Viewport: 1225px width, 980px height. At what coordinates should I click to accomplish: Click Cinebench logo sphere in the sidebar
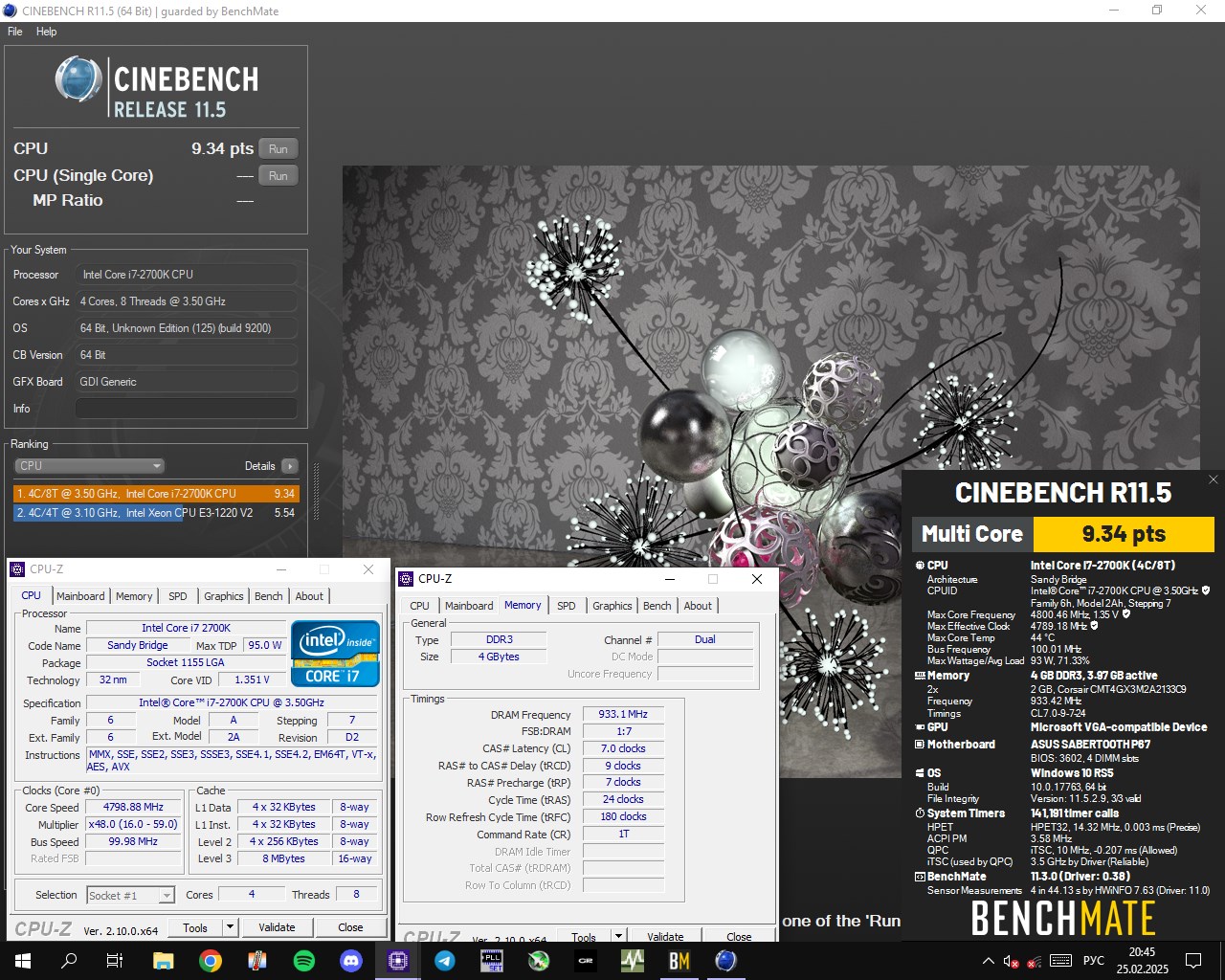(x=78, y=78)
